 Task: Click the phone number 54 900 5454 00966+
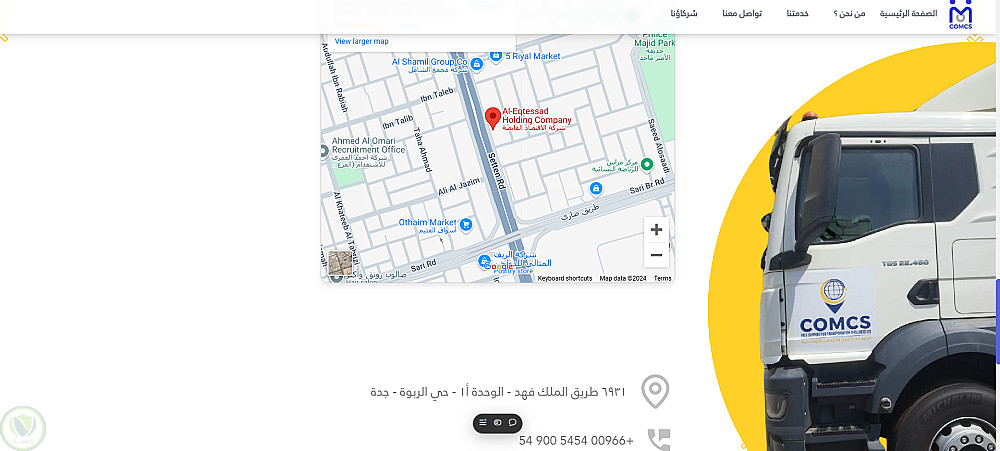click(576, 440)
